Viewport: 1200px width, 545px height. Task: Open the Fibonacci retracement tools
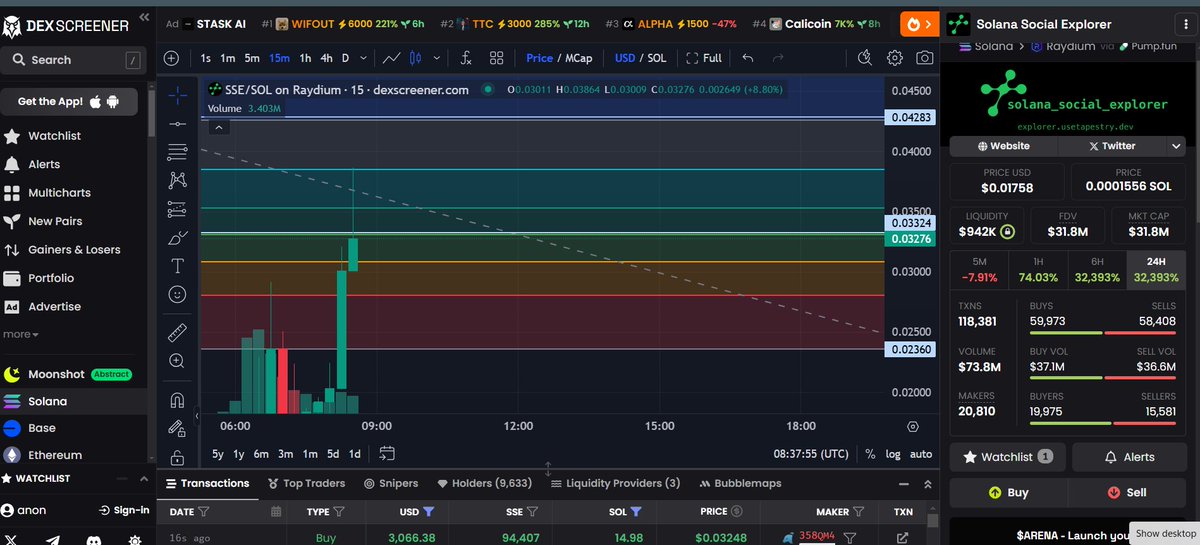pyautogui.click(x=177, y=152)
